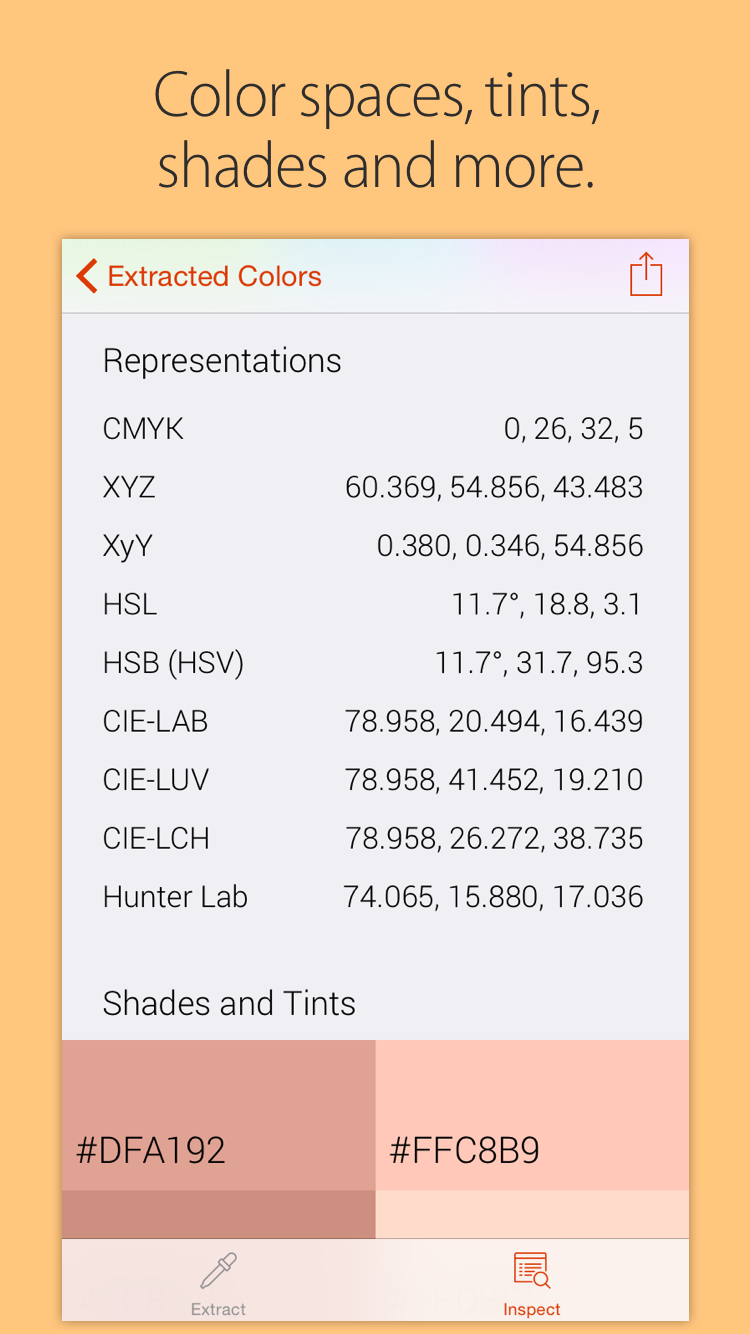Select the CIE-LUV values row
Screen dimensions: 750x1334
[494, 780]
